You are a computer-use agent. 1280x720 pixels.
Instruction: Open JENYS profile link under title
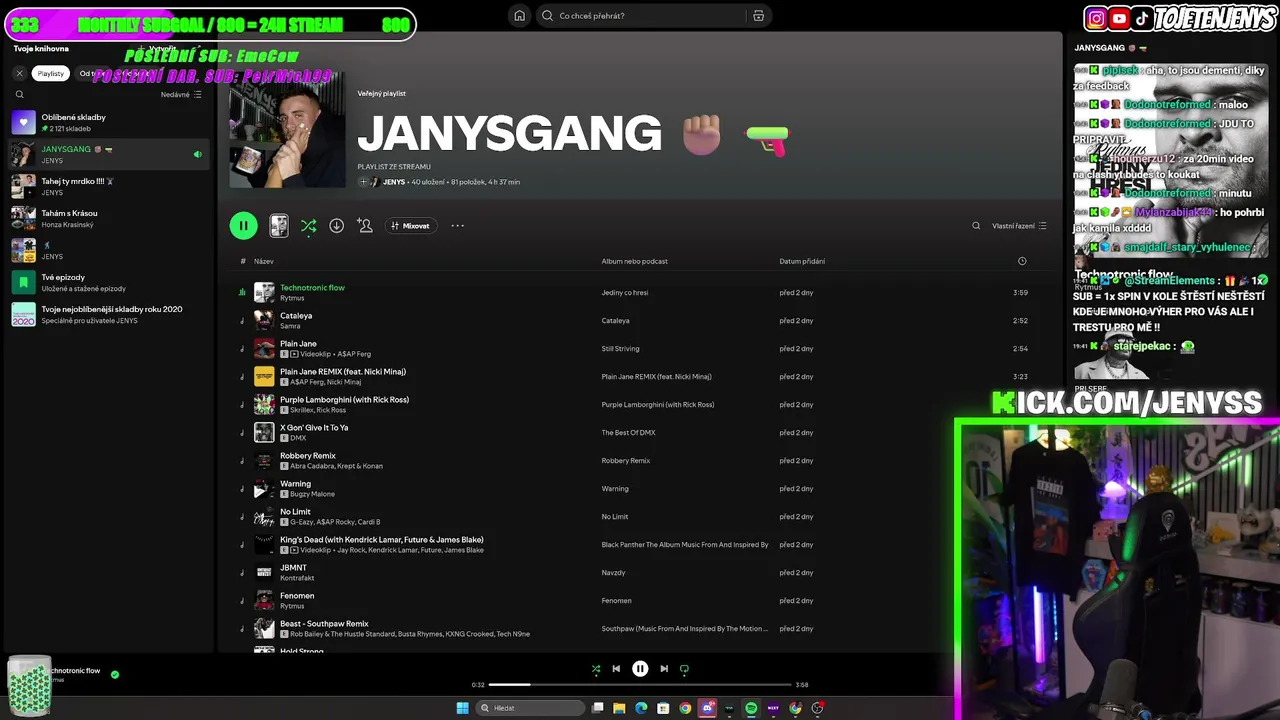click(393, 182)
